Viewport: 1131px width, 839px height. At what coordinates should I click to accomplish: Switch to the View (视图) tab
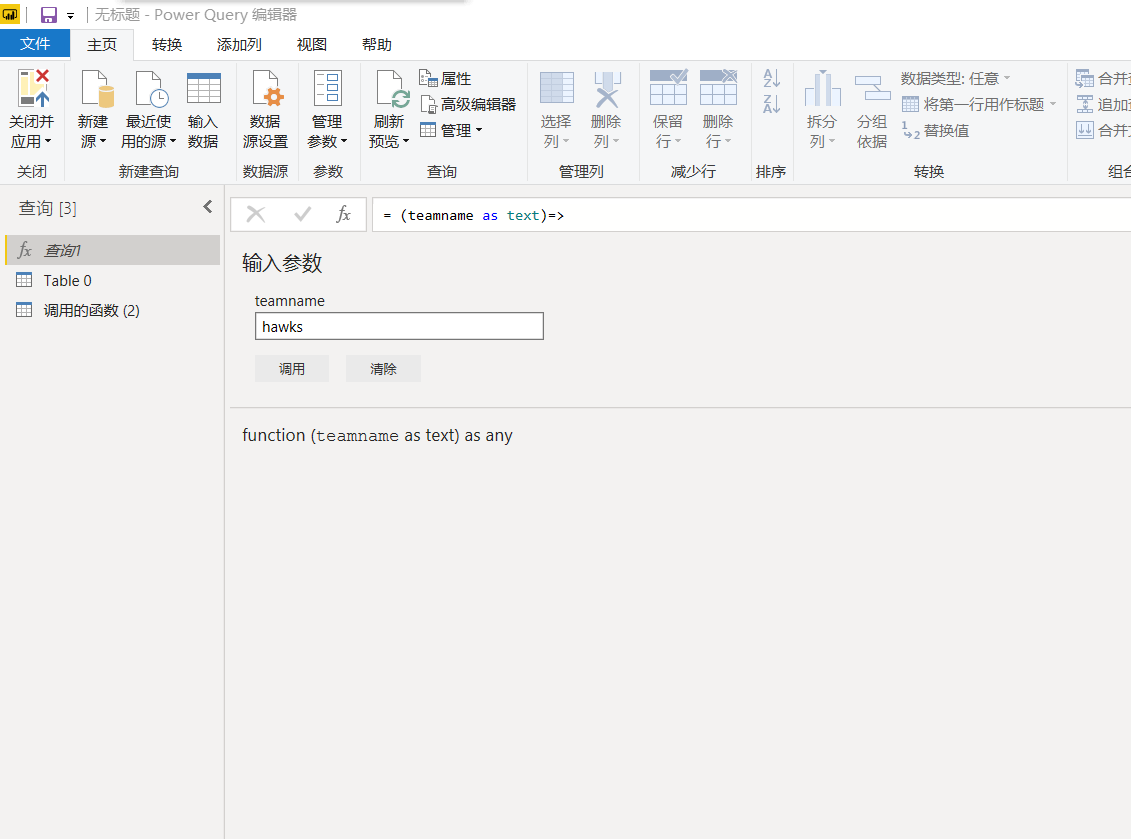(x=312, y=45)
